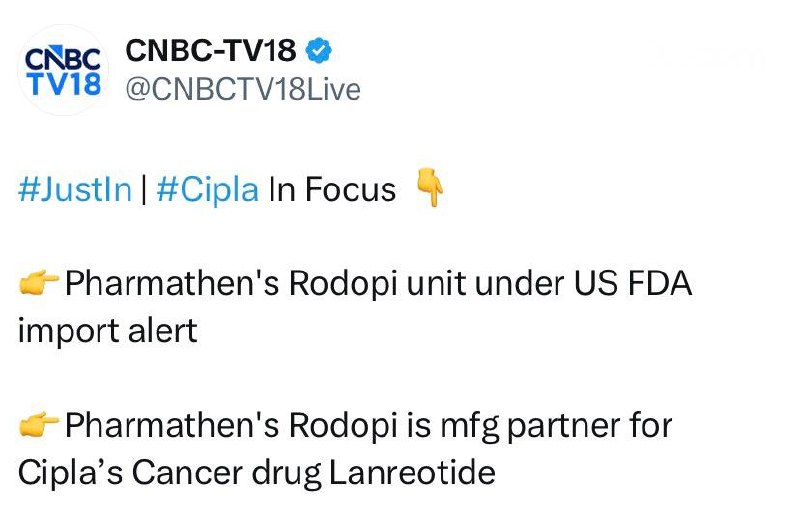Open the @CNBCTV18Live handle
This screenshot has width=800, height=516.
(241, 89)
